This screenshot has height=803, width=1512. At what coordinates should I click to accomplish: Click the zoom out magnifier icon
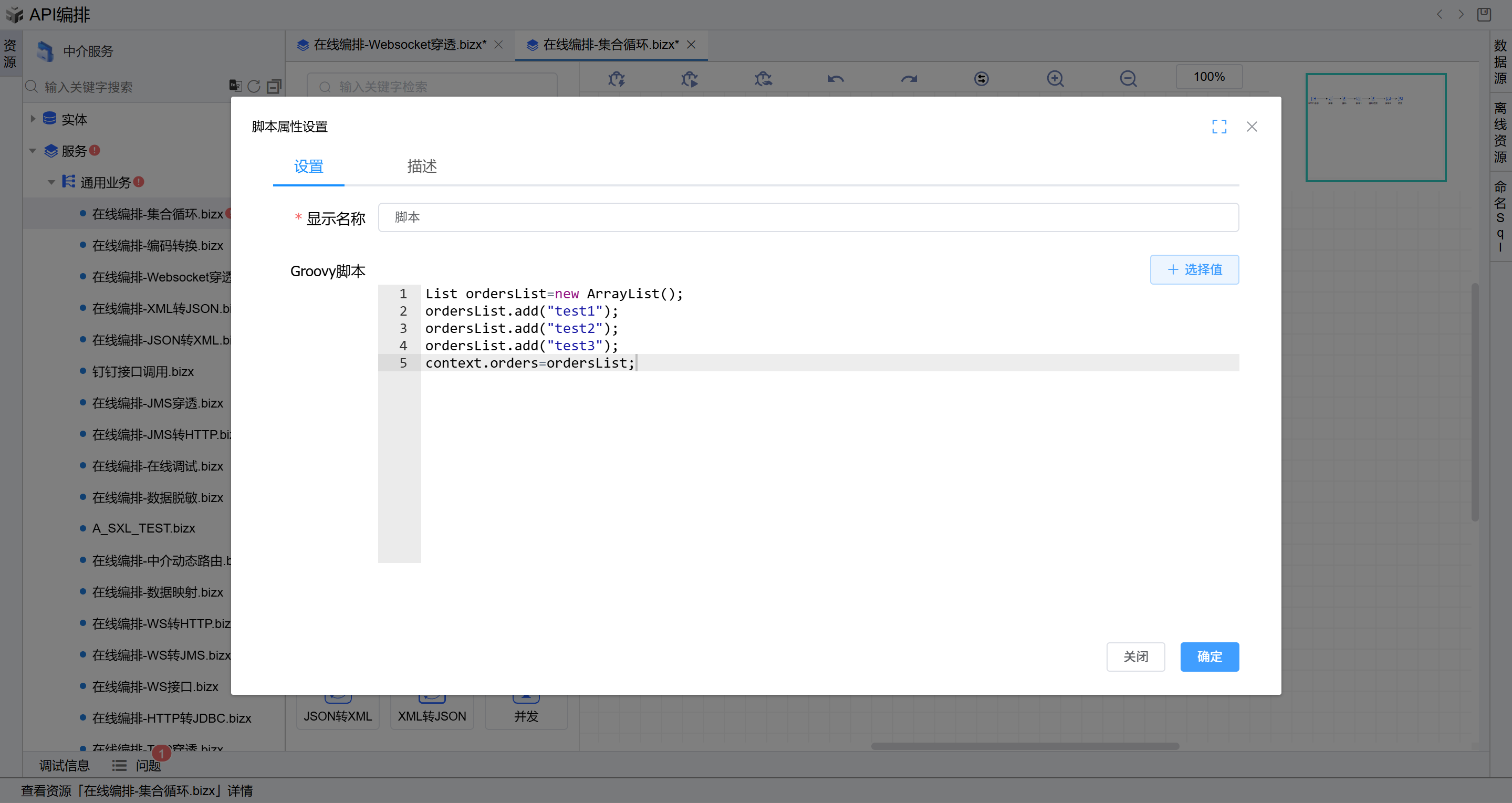[x=1128, y=78]
